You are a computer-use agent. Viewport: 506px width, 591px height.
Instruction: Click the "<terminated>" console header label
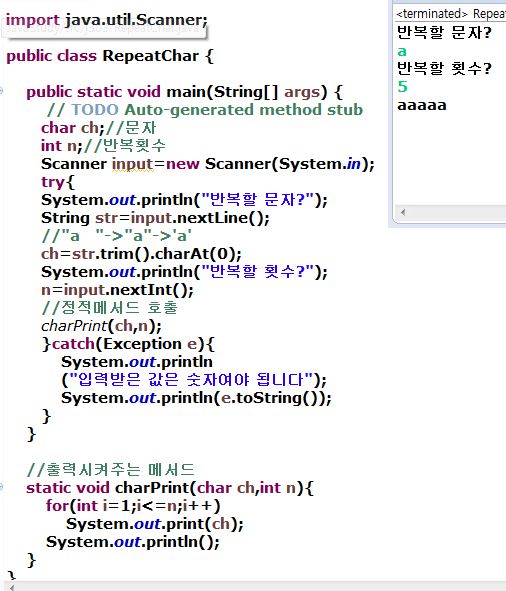432,14
